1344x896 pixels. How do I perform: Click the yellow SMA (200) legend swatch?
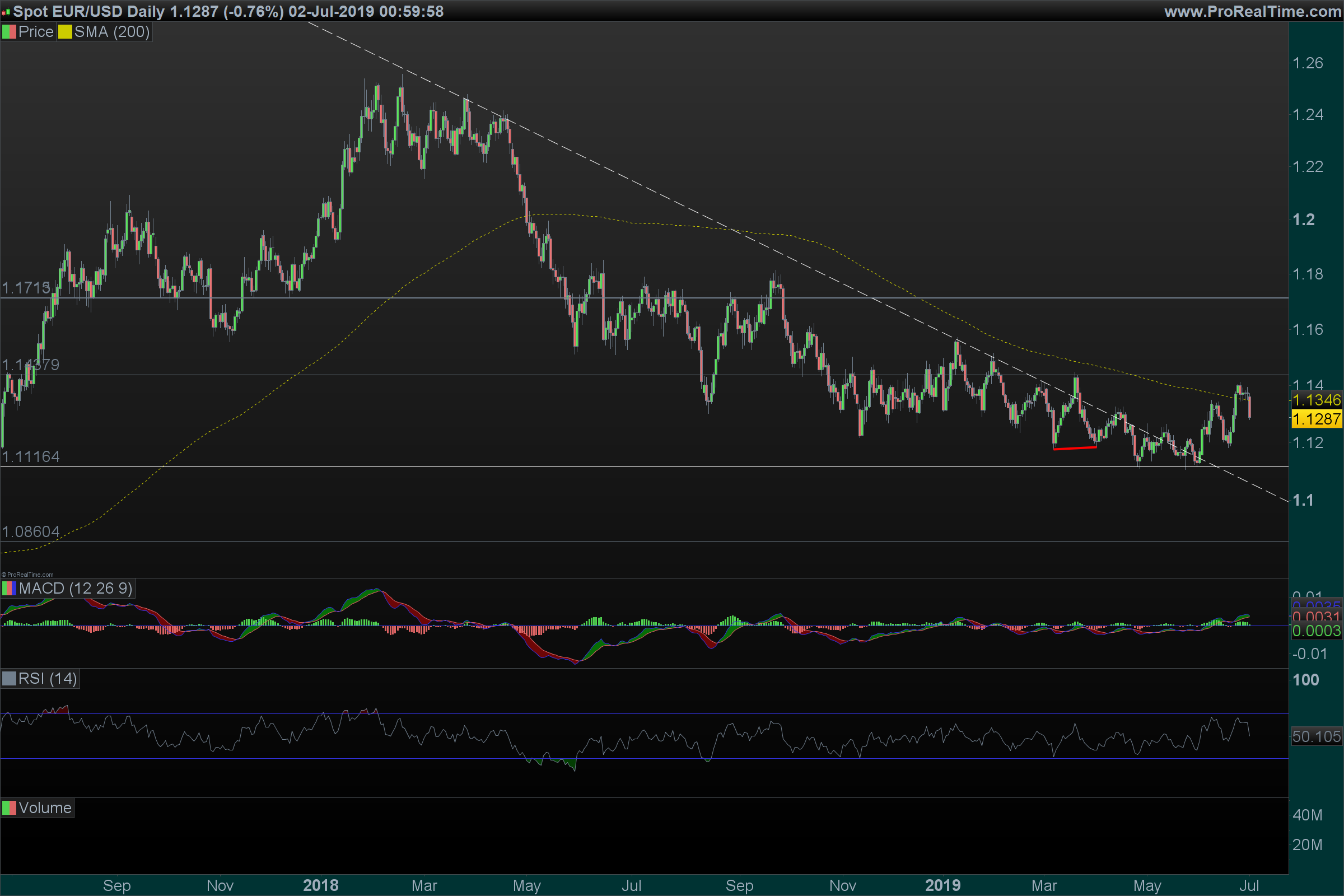(64, 32)
